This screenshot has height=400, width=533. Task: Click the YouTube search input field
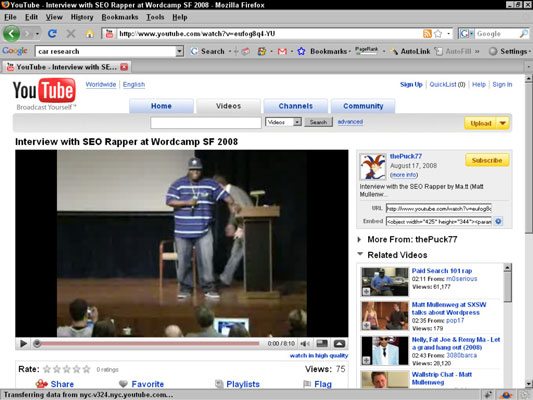206,122
